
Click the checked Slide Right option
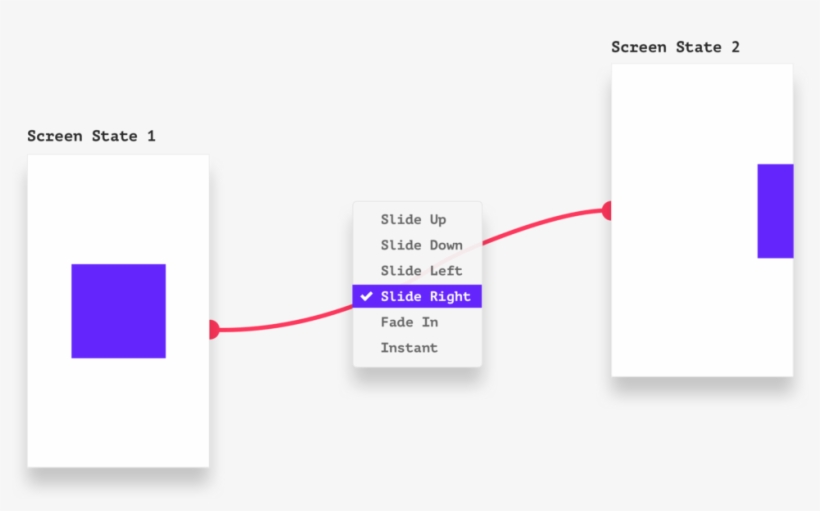[x=424, y=297]
